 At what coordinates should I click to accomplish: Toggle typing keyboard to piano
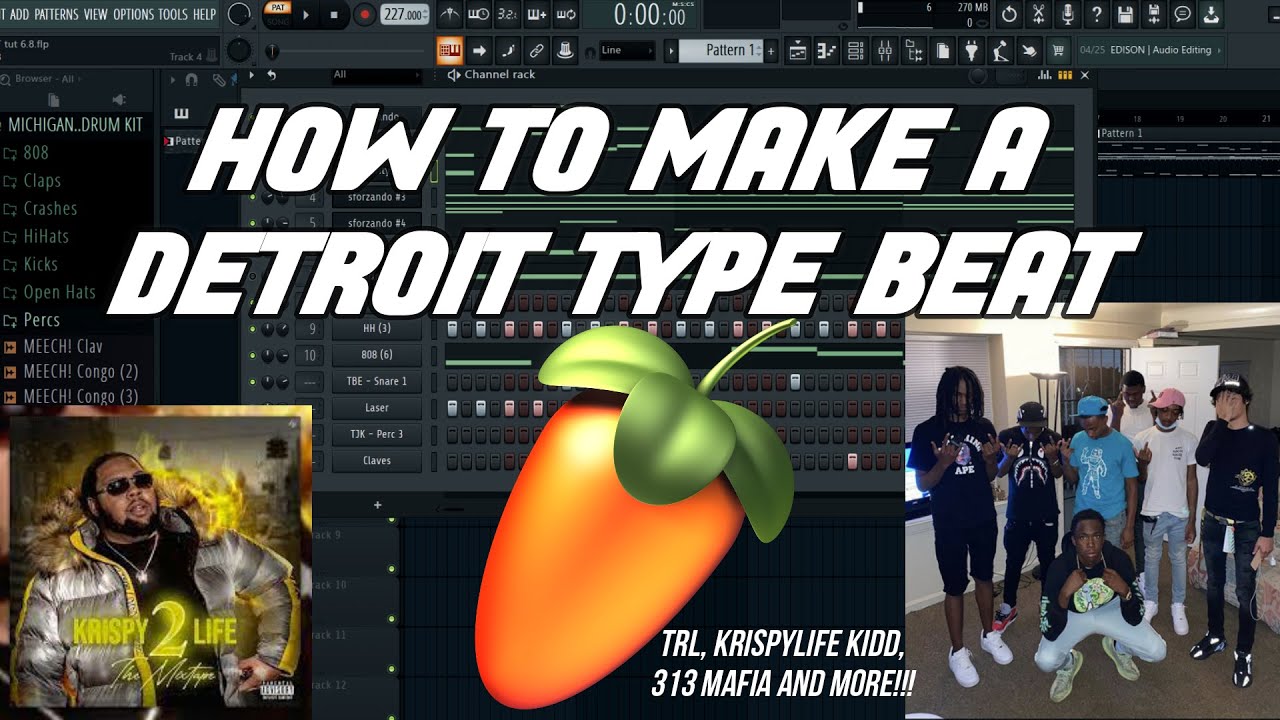(x=450, y=50)
